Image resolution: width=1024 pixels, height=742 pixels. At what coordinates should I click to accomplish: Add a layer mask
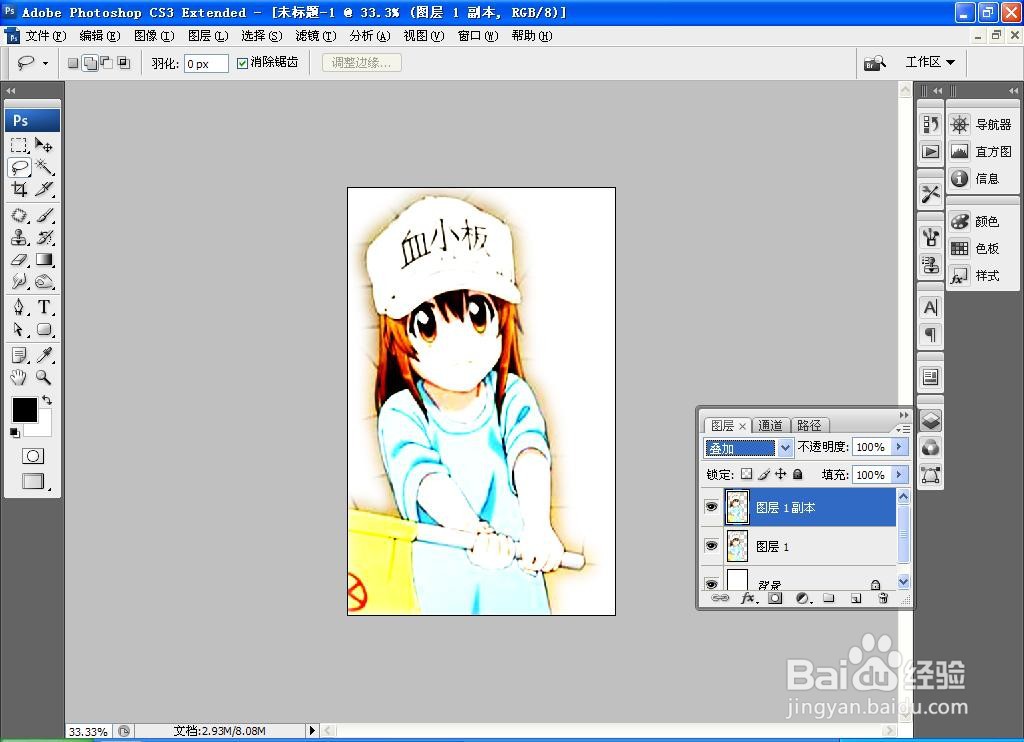[x=775, y=598]
